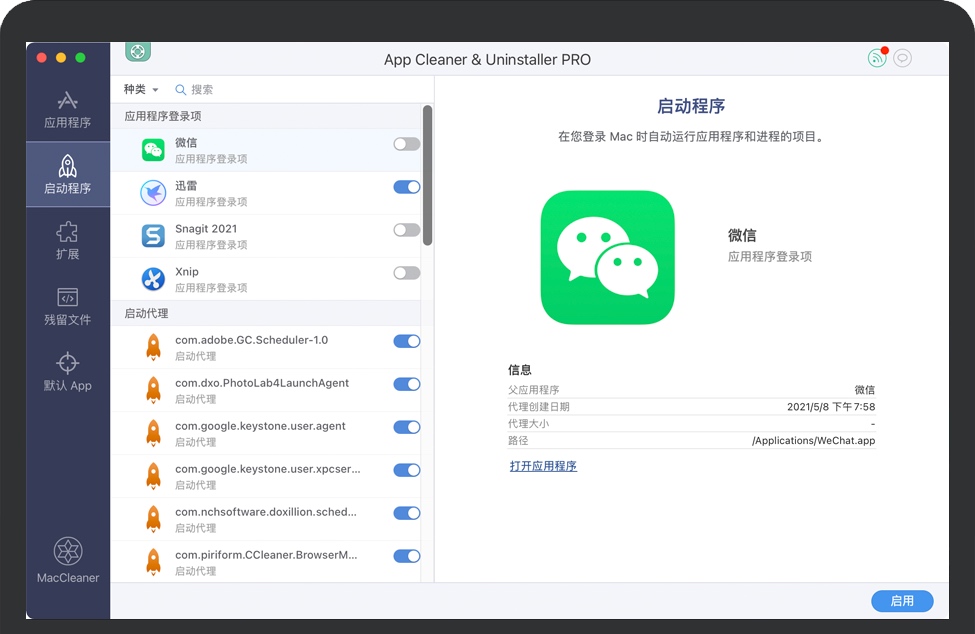The height and width of the screenshot is (634, 975).
Task: Disable the 迅雷 login item toggle
Action: 406,187
